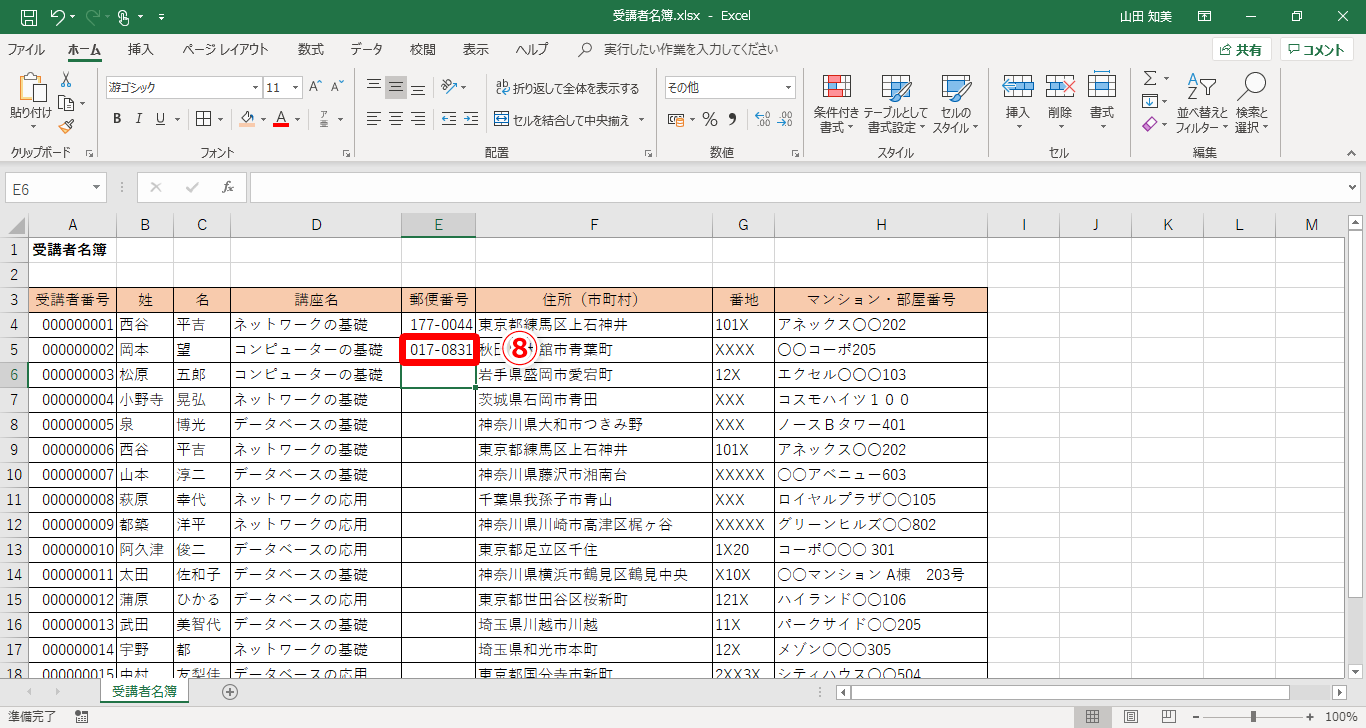Viewport: 1366px width, 728px height.
Task: Toggle center horizontal alignment
Action: pyautogui.click(x=396, y=119)
